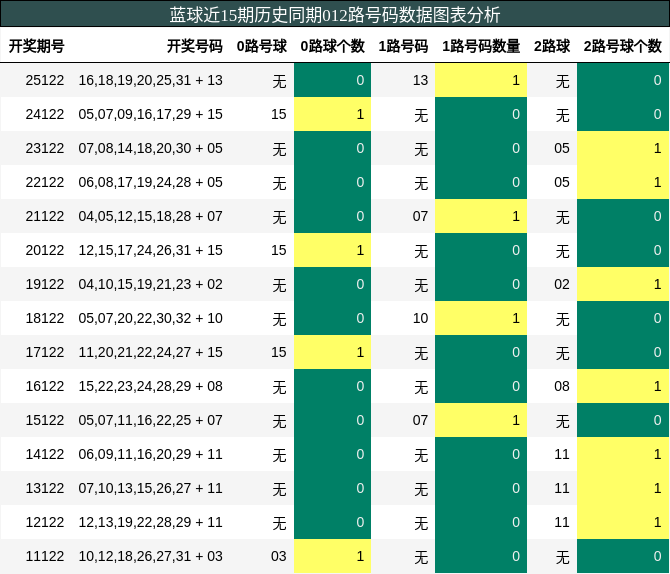The height and width of the screenshot is (574, 670).
Task: Click numbers 05,07,11,16,22,25 + 07
Action: point(150,420)
